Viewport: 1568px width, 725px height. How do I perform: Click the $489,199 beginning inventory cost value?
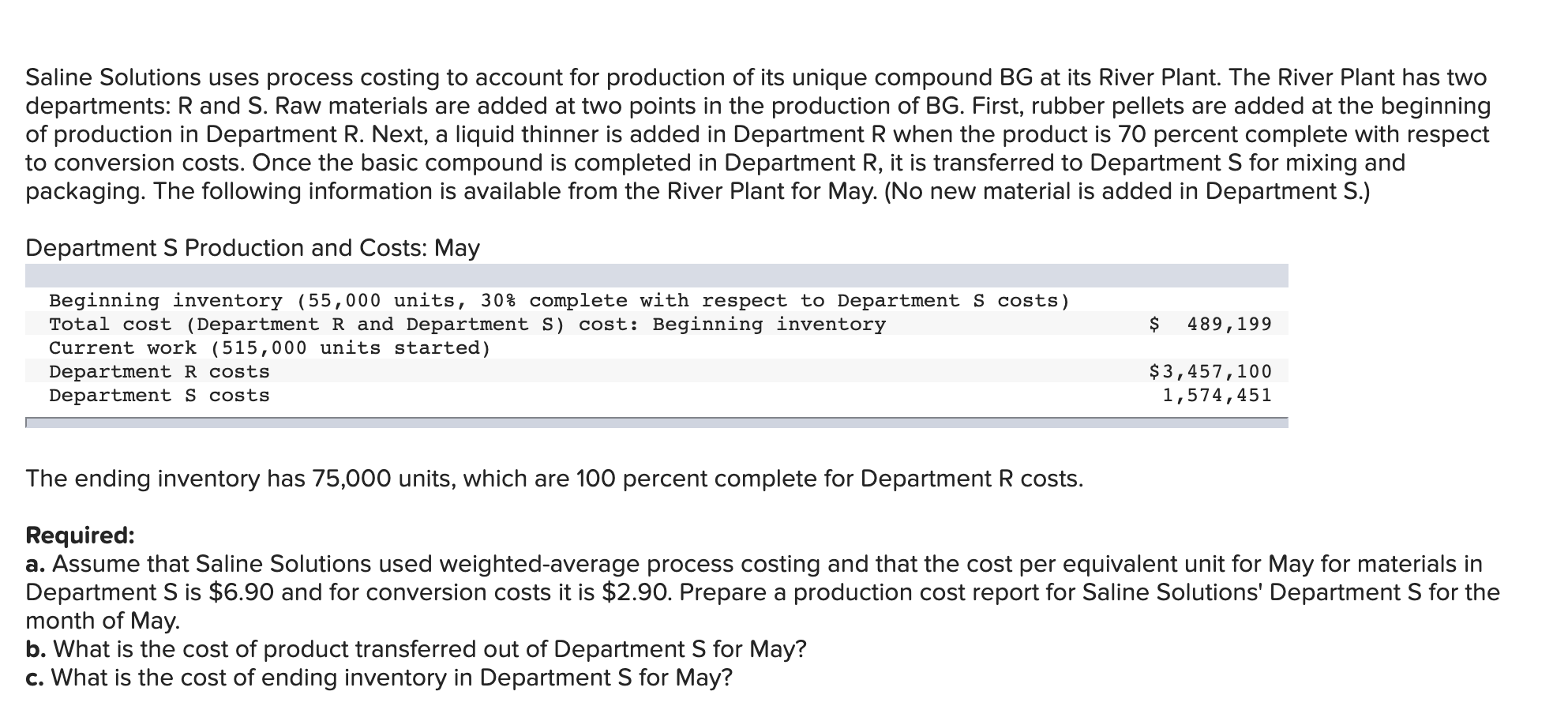click(x=1210, y=324)
